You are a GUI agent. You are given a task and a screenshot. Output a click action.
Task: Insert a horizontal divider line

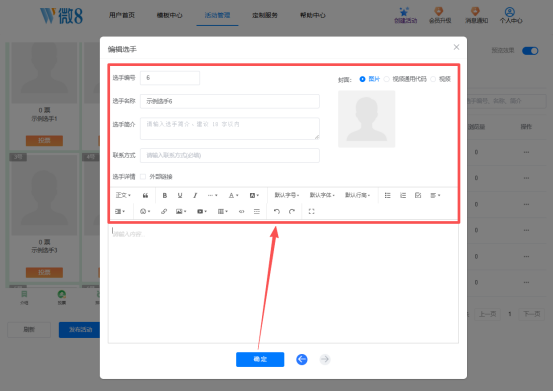(x=257, y=211)
